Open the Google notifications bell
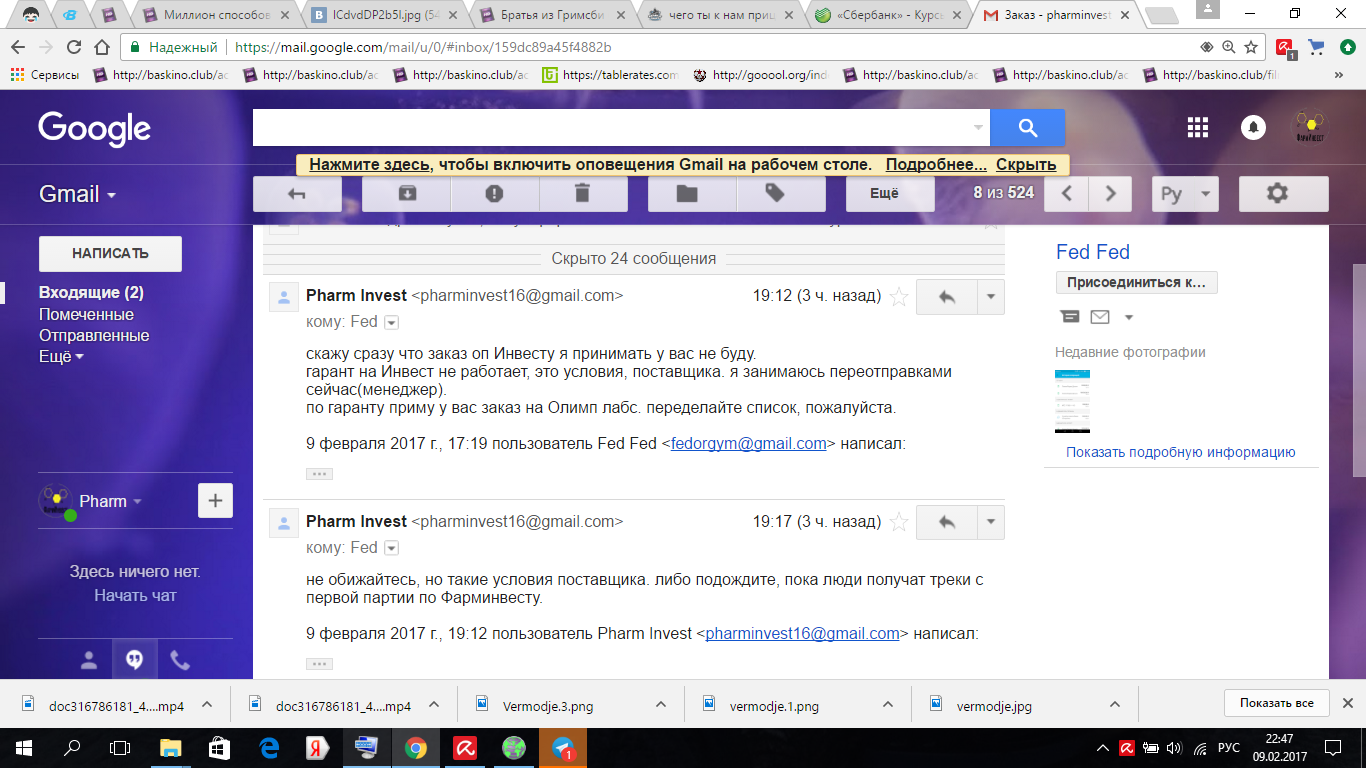Viewport: 1366px width, 768px height. pos(1252,127)
